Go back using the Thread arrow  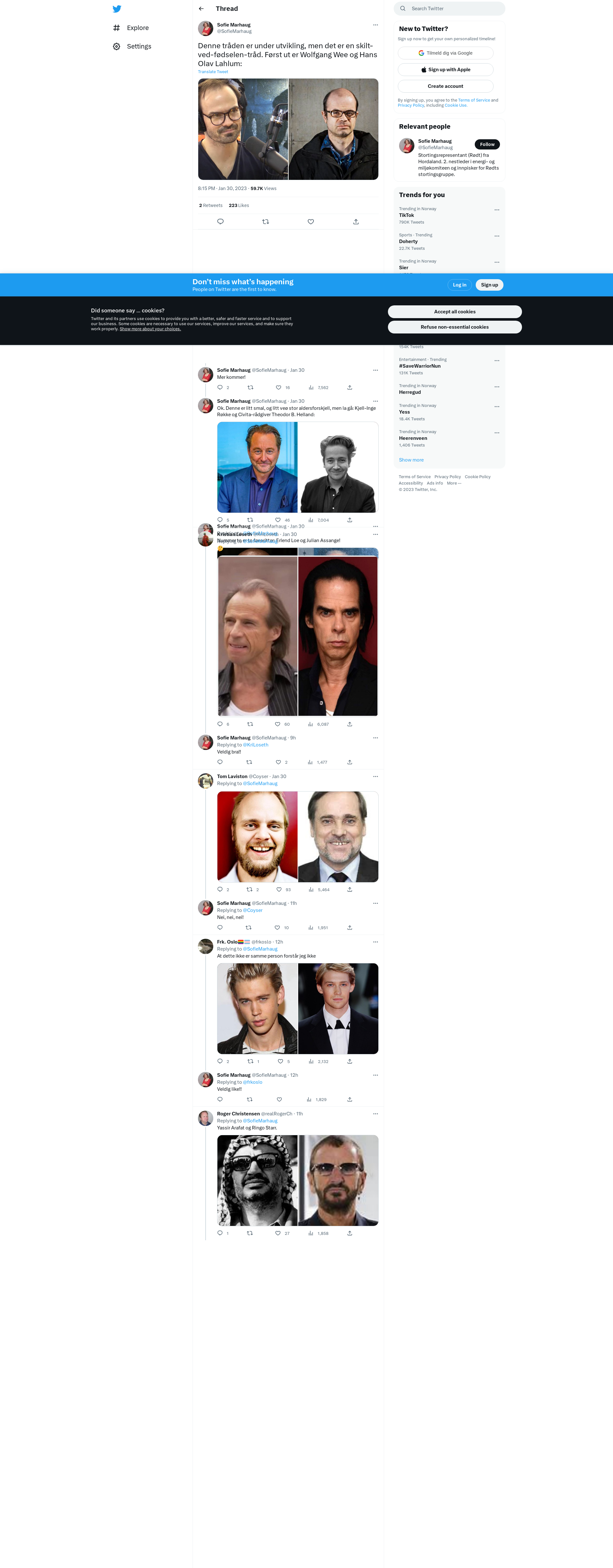(x=201, y=9)
